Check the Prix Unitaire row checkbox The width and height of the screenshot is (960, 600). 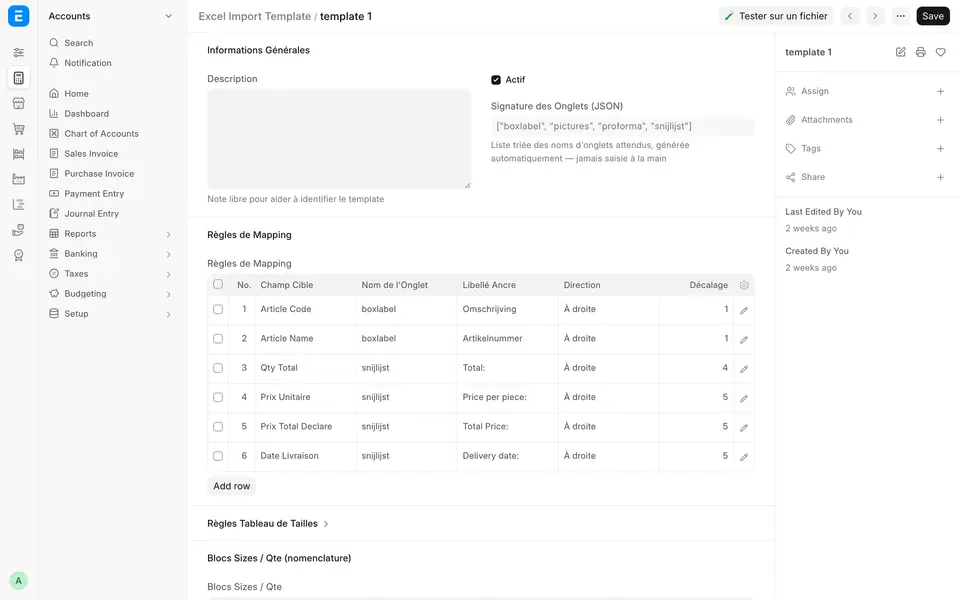218,397
